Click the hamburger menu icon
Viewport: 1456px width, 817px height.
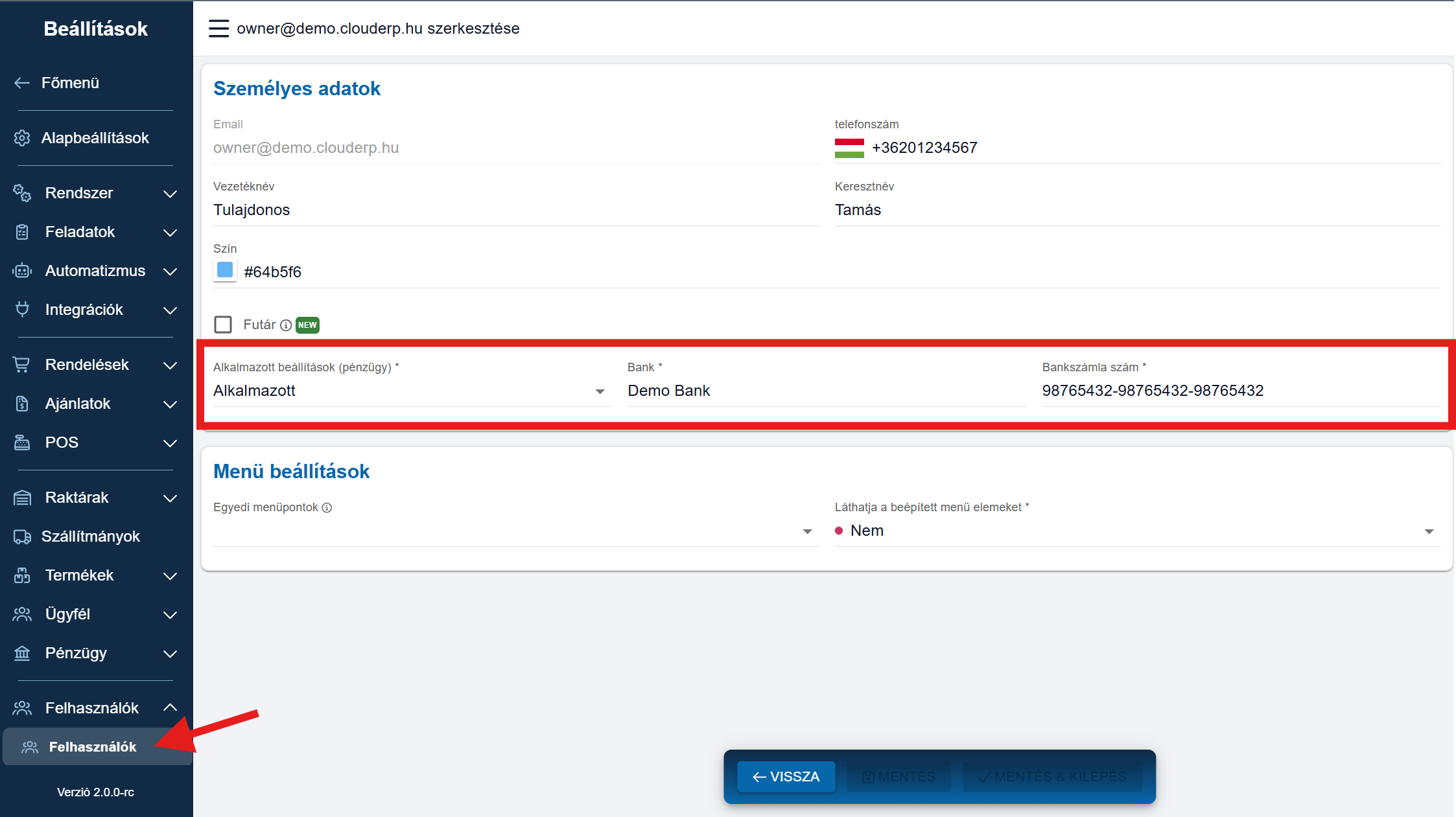[218, 29]
